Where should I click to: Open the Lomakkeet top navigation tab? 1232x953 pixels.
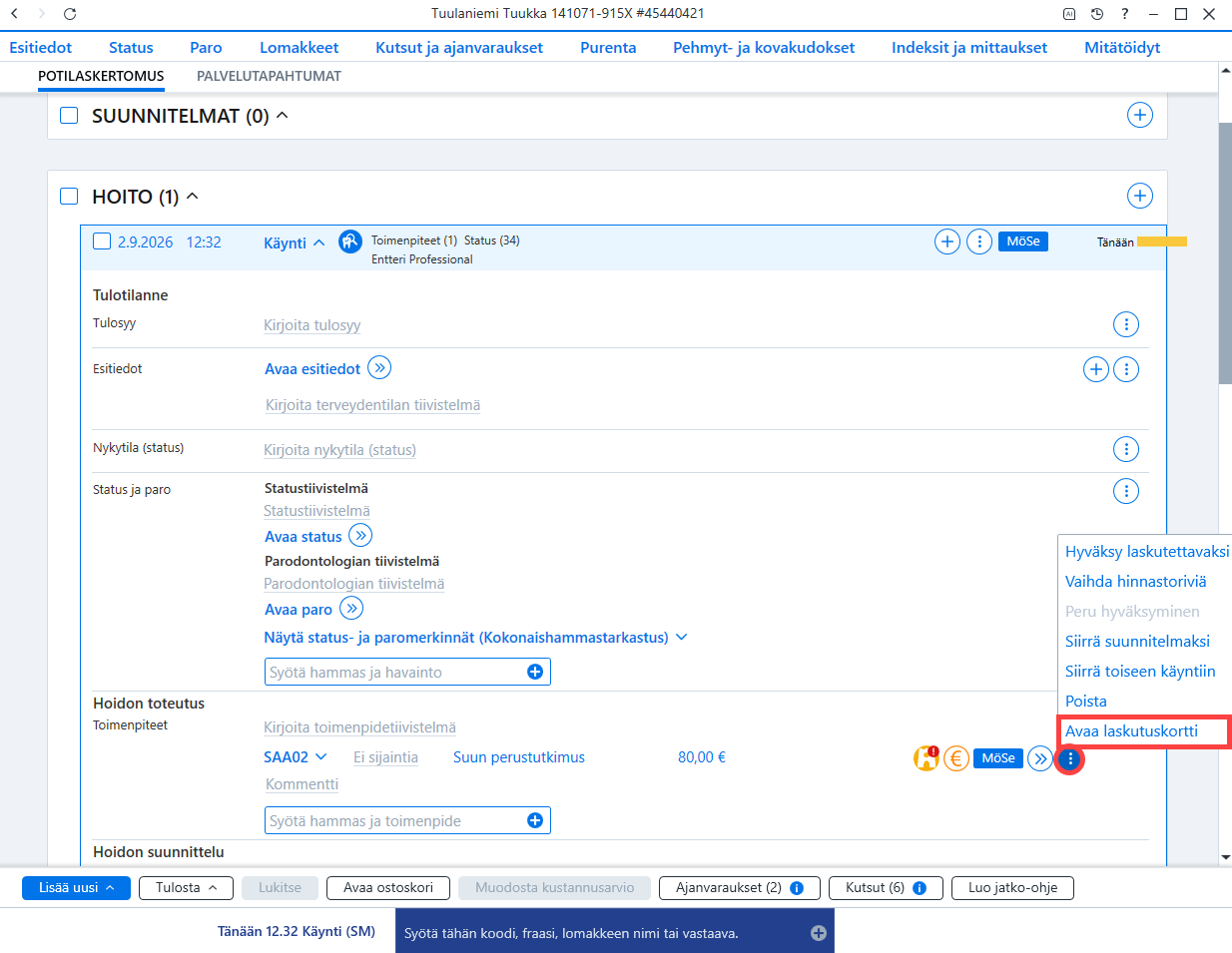point(299,47)
